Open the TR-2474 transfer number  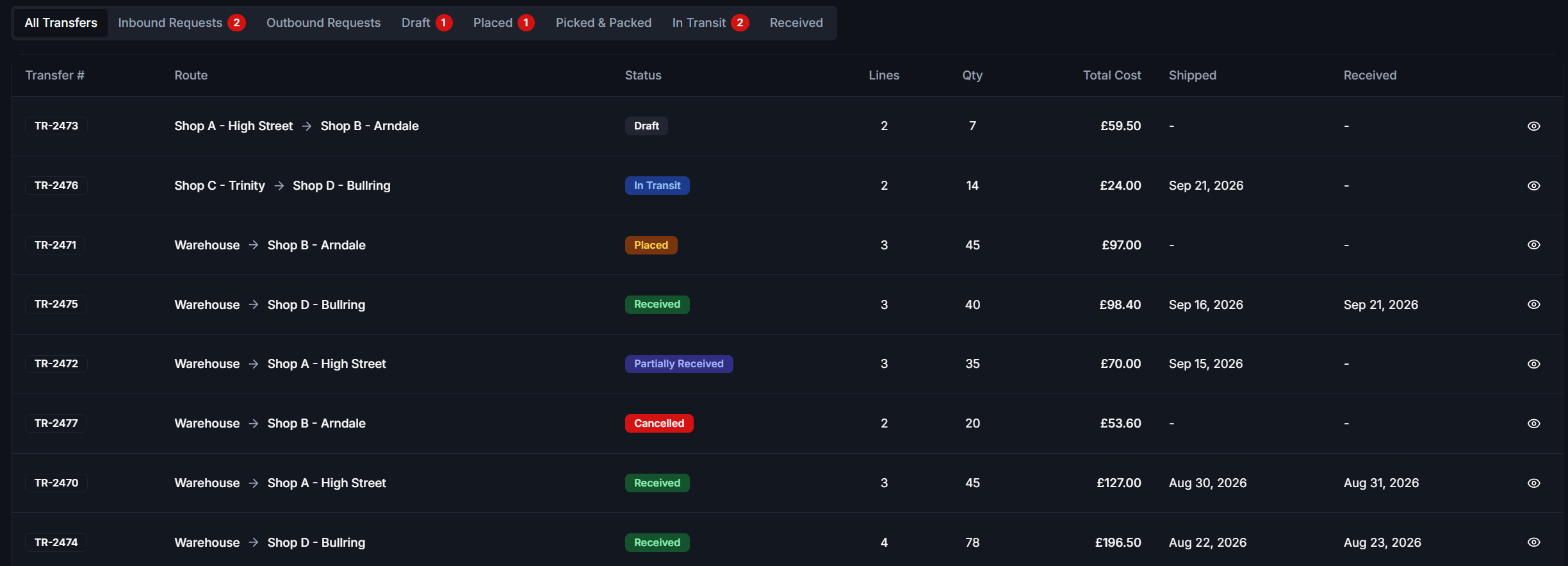(56, 542)
